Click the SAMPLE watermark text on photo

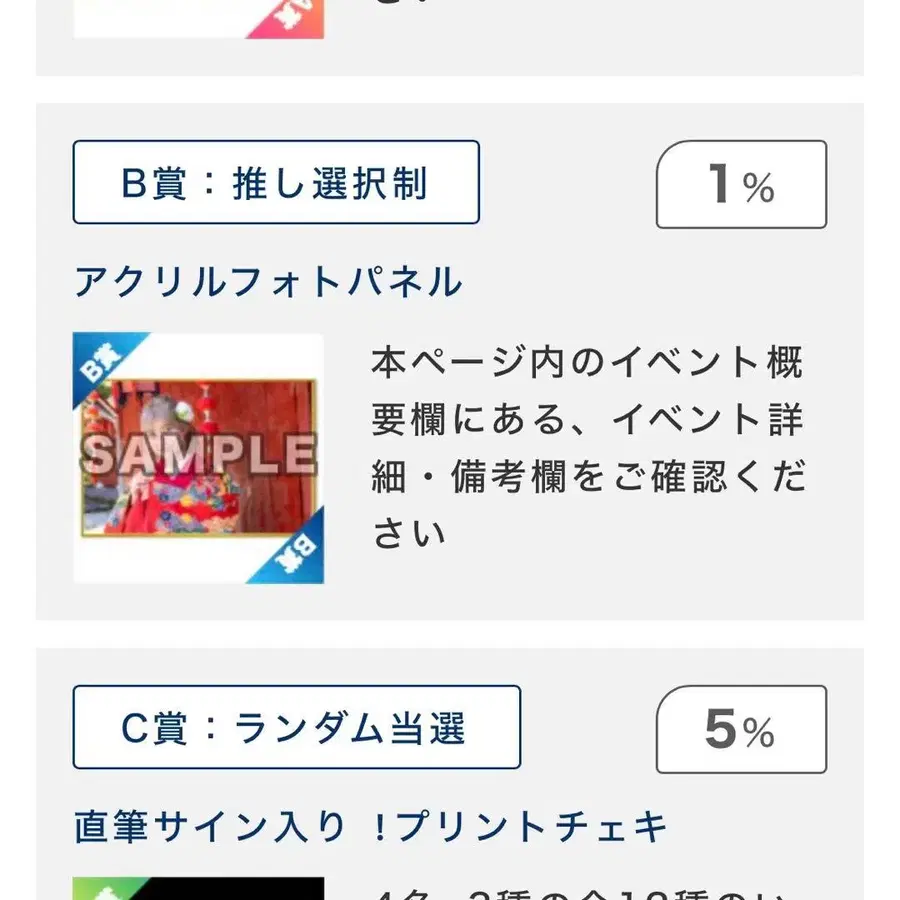coord(198,455)
